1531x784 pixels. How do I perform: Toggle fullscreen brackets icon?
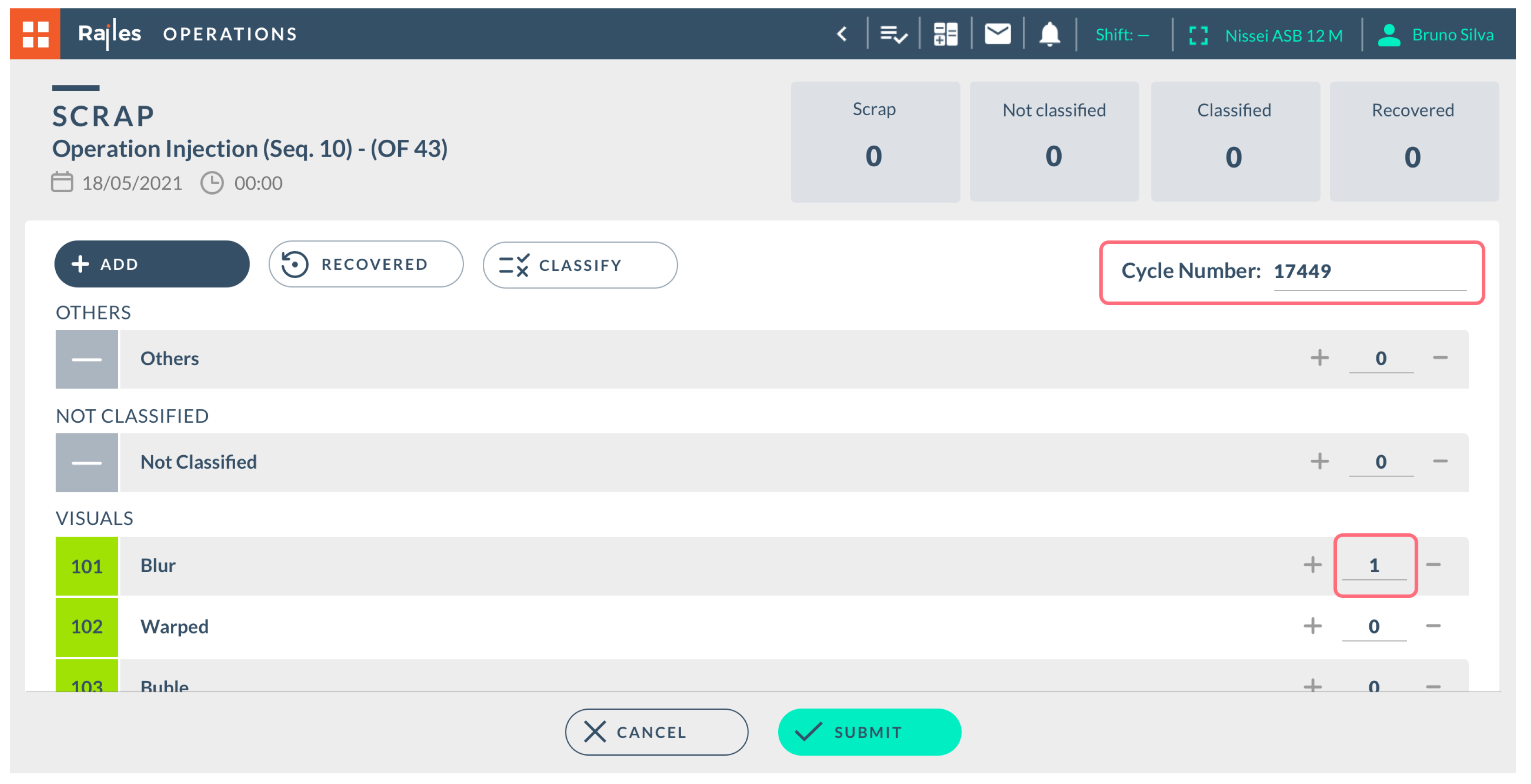[x=1197, y=35]
